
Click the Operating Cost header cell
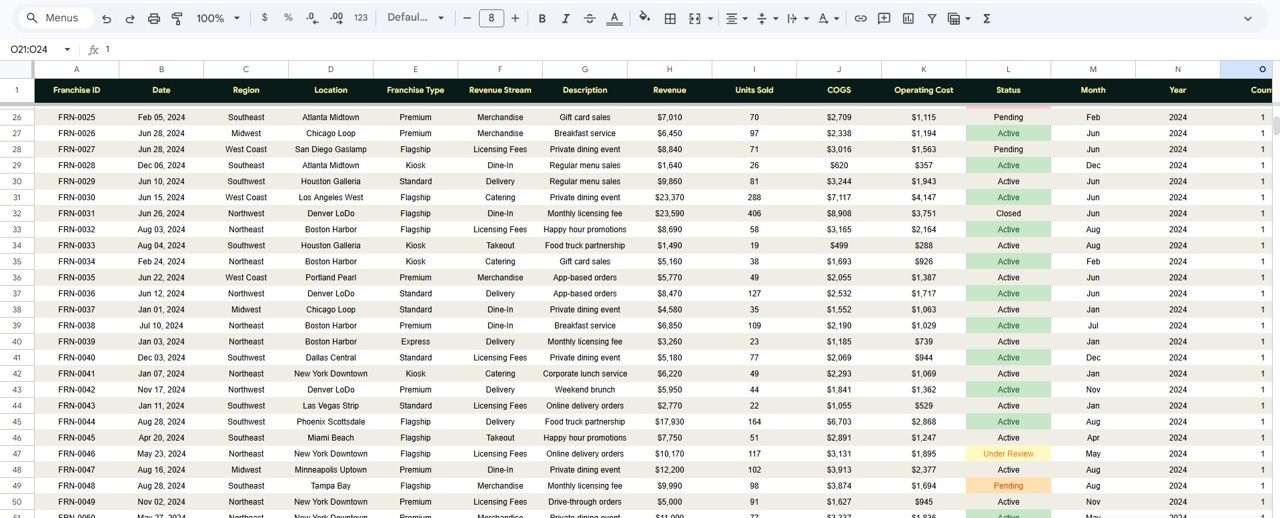924,90
